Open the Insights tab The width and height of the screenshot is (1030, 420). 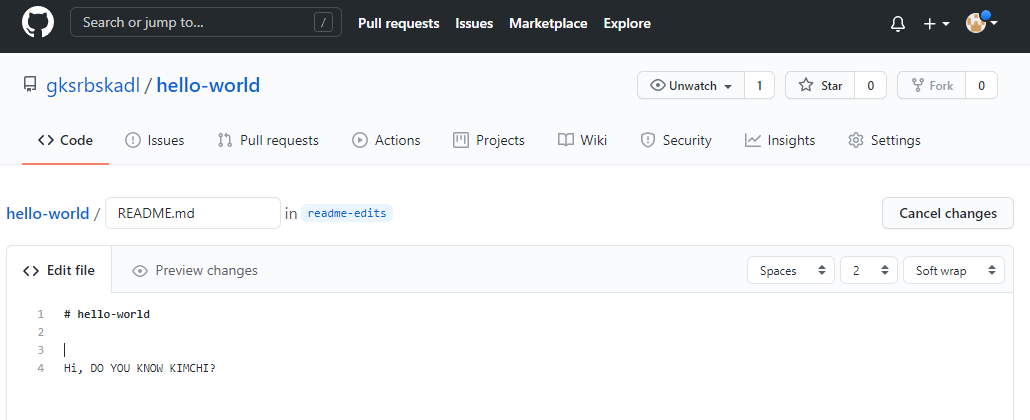780,140
